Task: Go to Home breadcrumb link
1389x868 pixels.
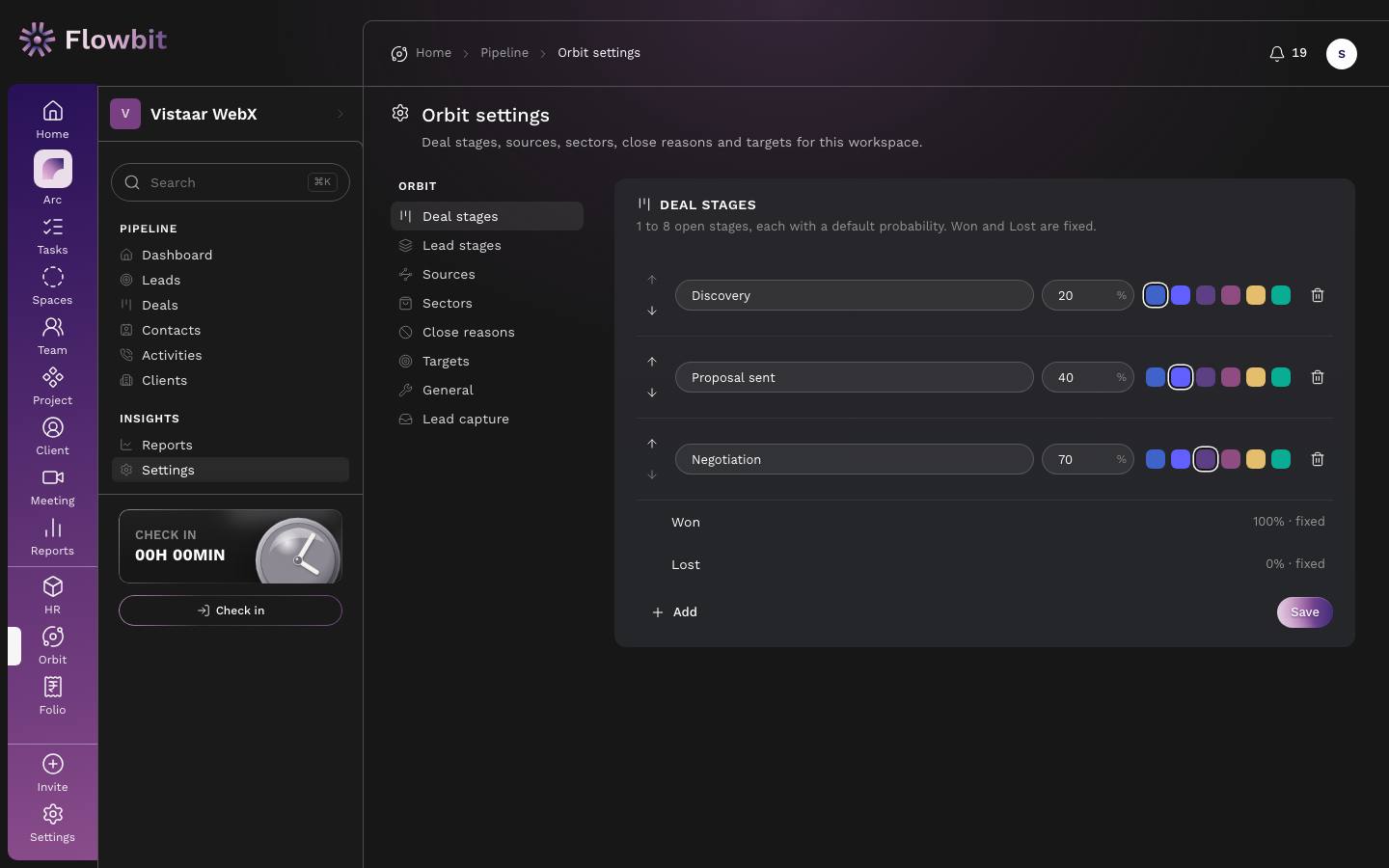Action: (x=434, y=53)
